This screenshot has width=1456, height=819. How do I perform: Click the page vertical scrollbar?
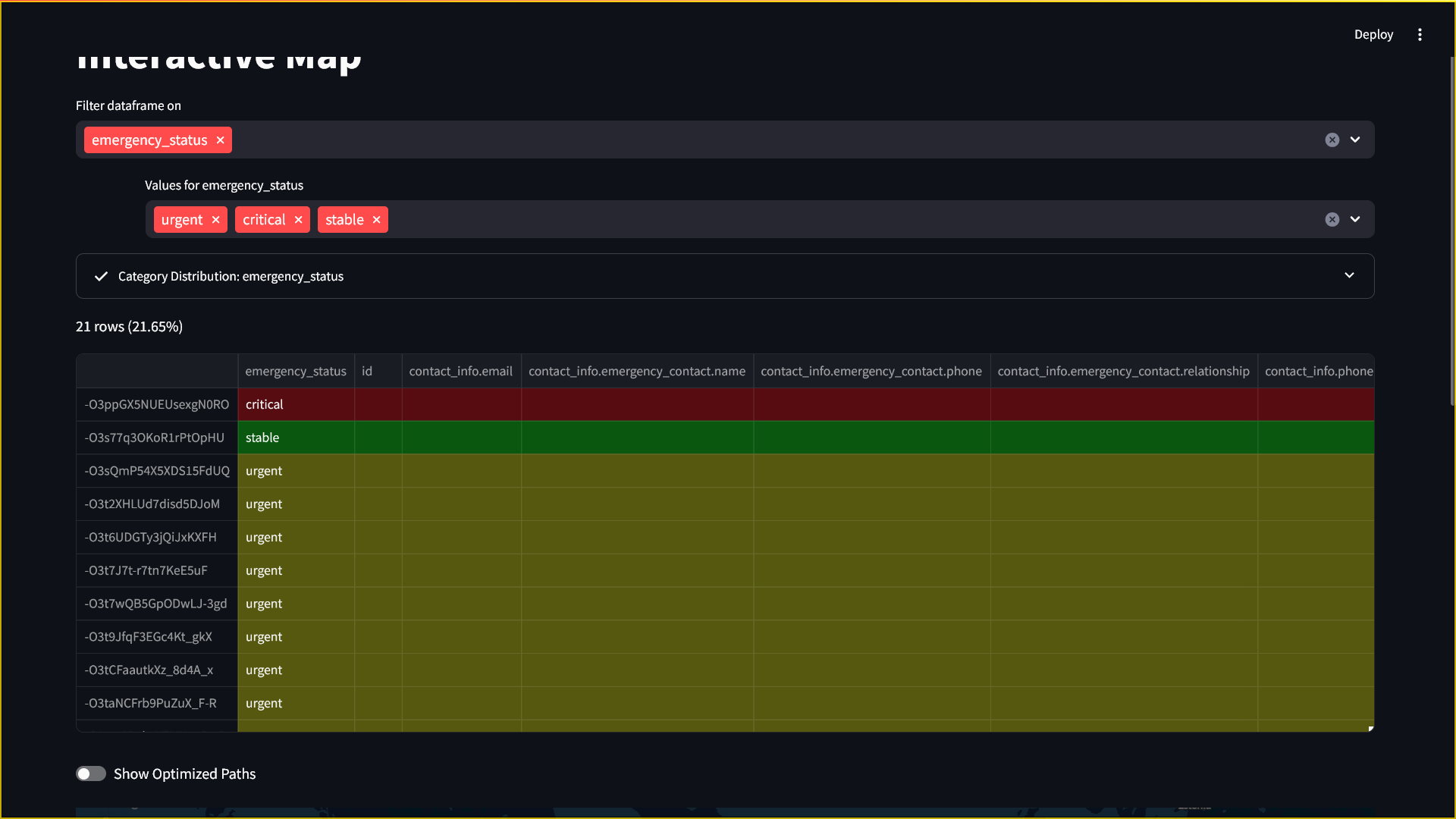(1451, 227)
